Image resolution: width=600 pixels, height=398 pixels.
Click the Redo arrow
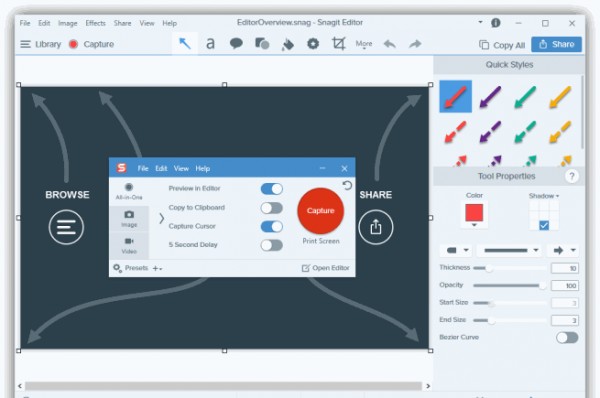pyautogui.click(x=415, y=44)
